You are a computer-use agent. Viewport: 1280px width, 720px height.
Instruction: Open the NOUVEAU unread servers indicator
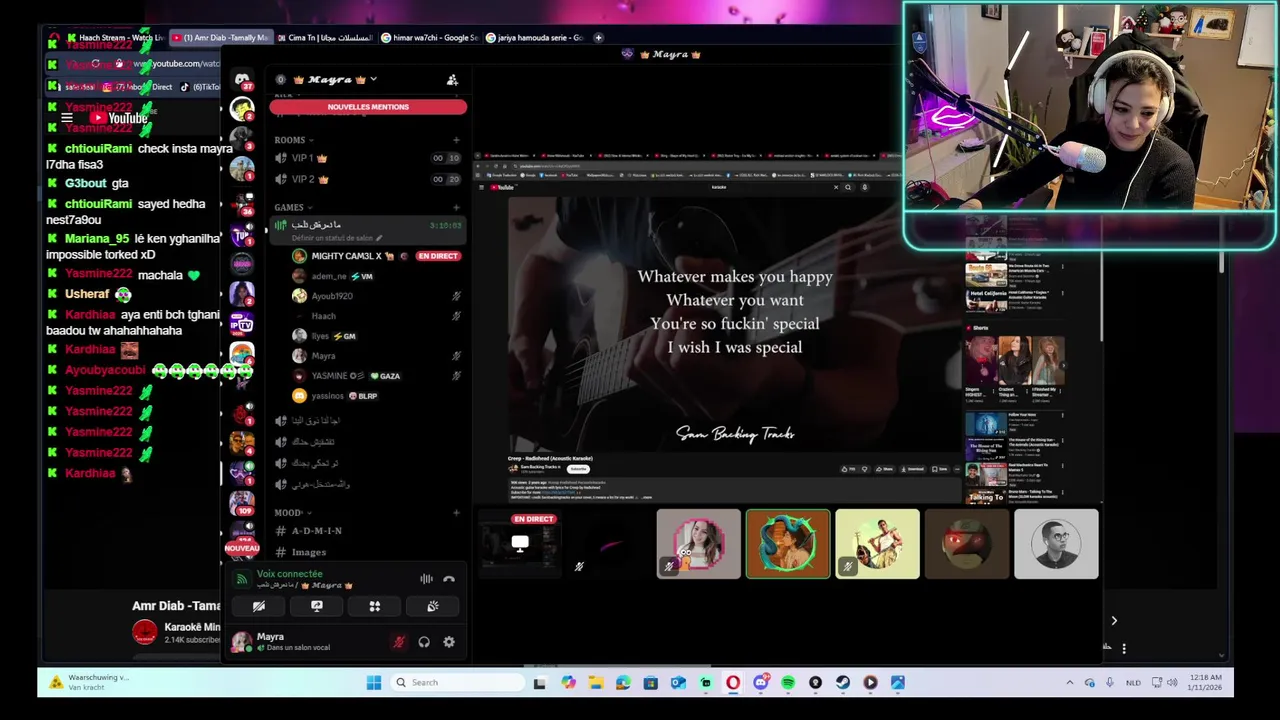(x=242, y=548)
